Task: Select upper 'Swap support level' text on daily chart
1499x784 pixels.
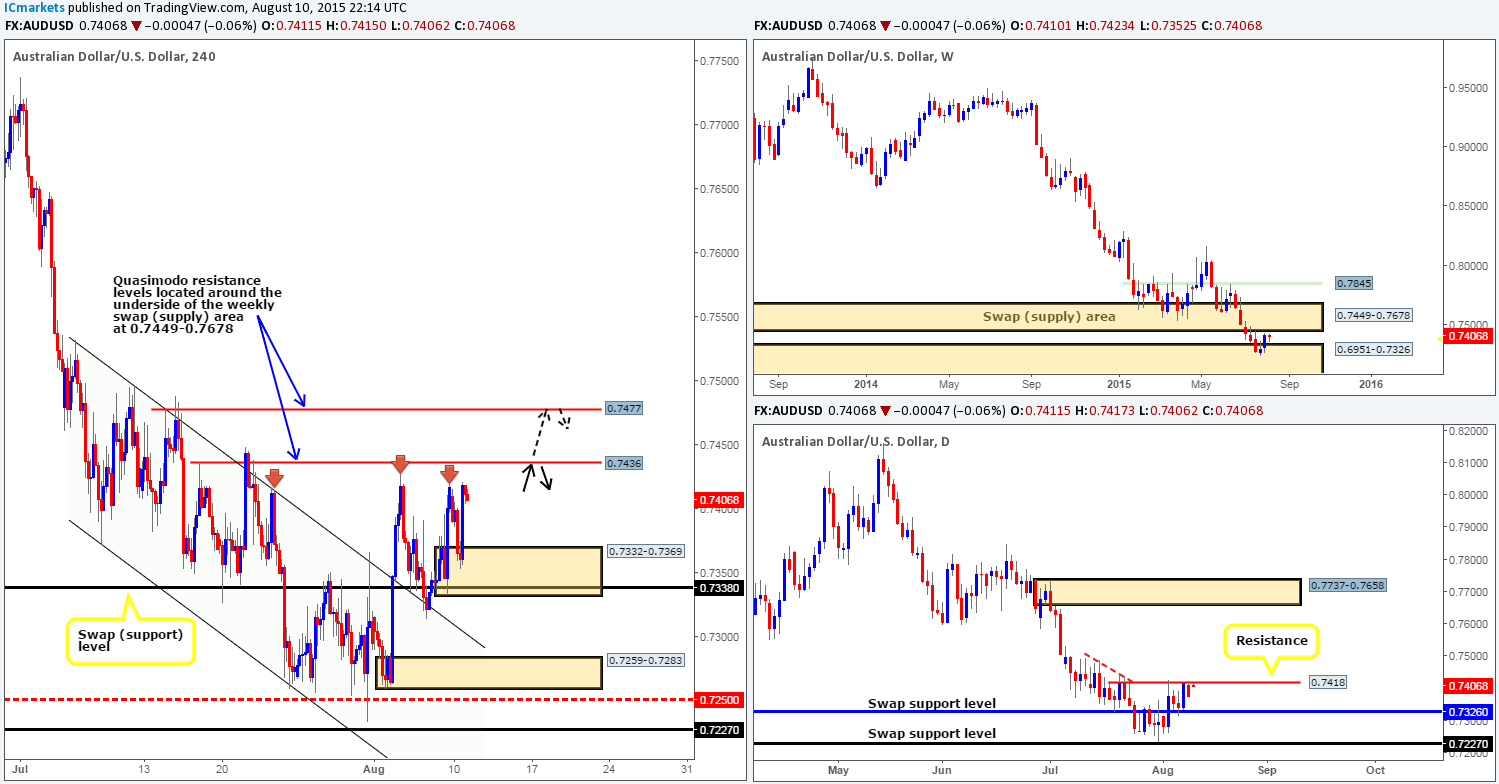Action: click(930, 703)
